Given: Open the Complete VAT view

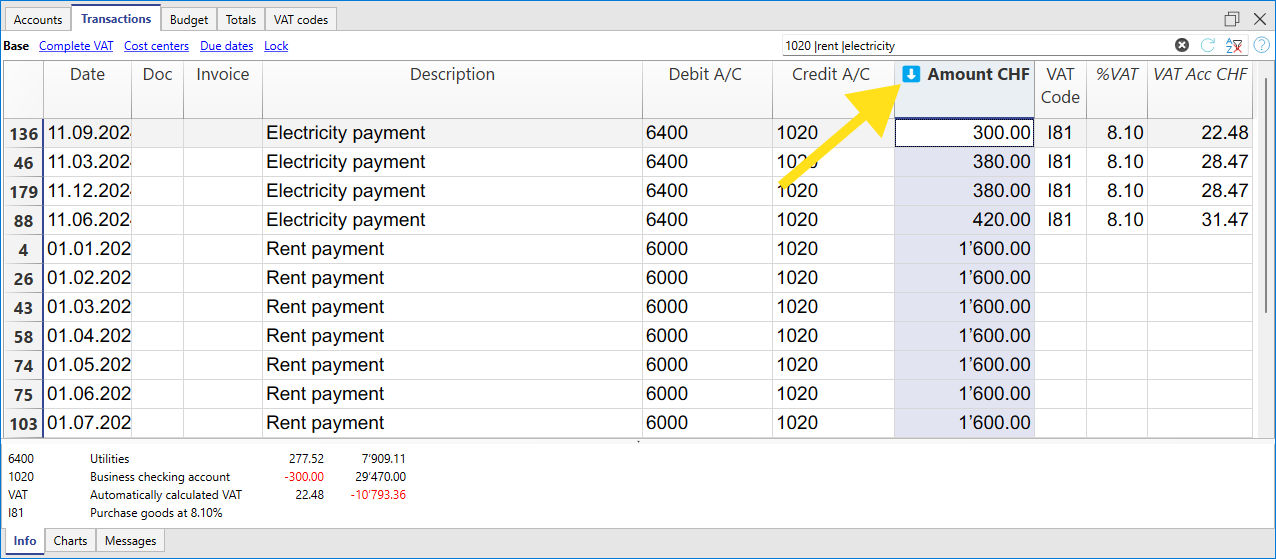Looking at the screenshot, I should 76,46.
